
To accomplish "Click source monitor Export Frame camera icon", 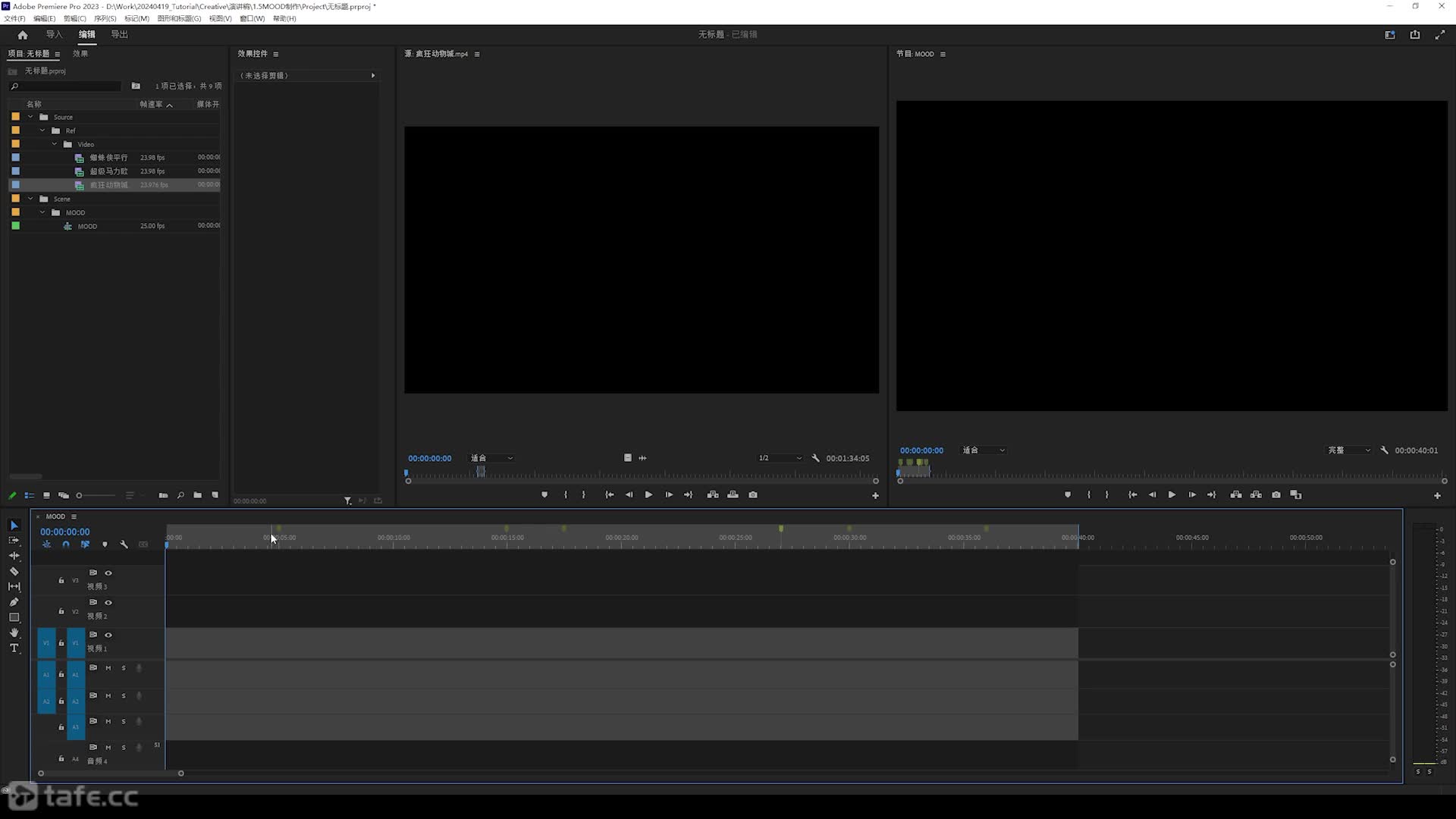I will pos(753,494).
